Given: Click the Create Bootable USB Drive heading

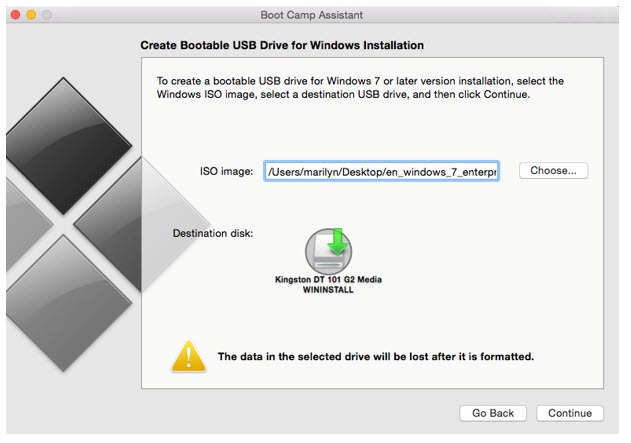Looking at the screenshot, I should click(x=281, y=46).
